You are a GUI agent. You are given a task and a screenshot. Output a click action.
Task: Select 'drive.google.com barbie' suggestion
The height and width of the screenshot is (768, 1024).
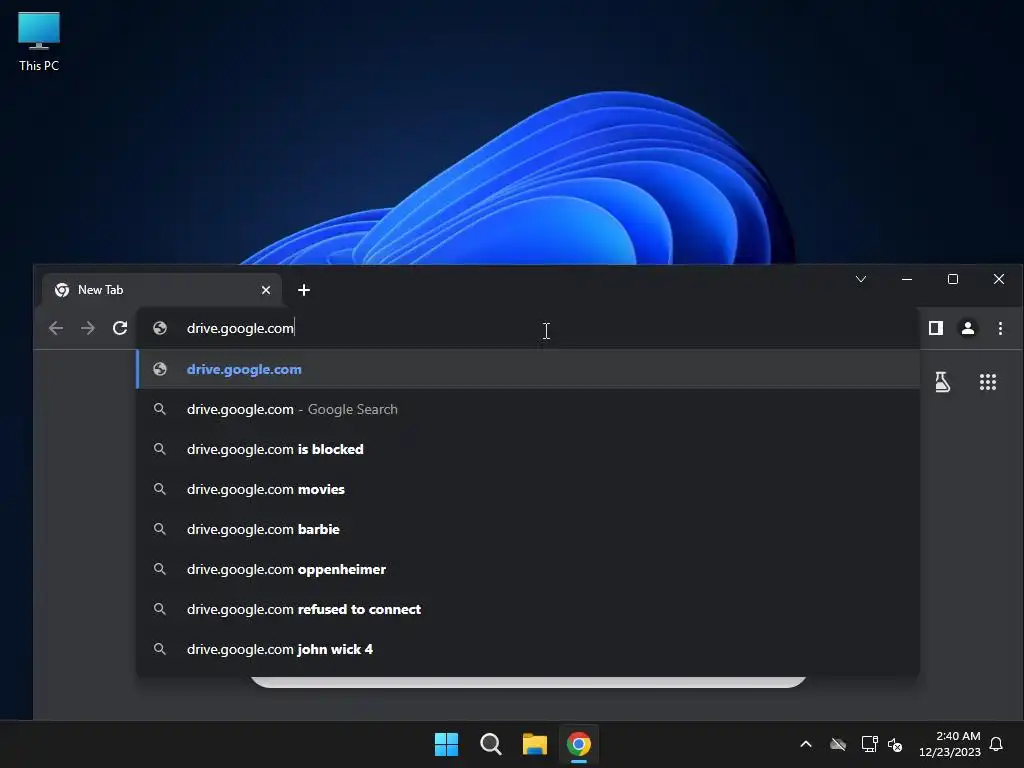click(x=528, y=529)
